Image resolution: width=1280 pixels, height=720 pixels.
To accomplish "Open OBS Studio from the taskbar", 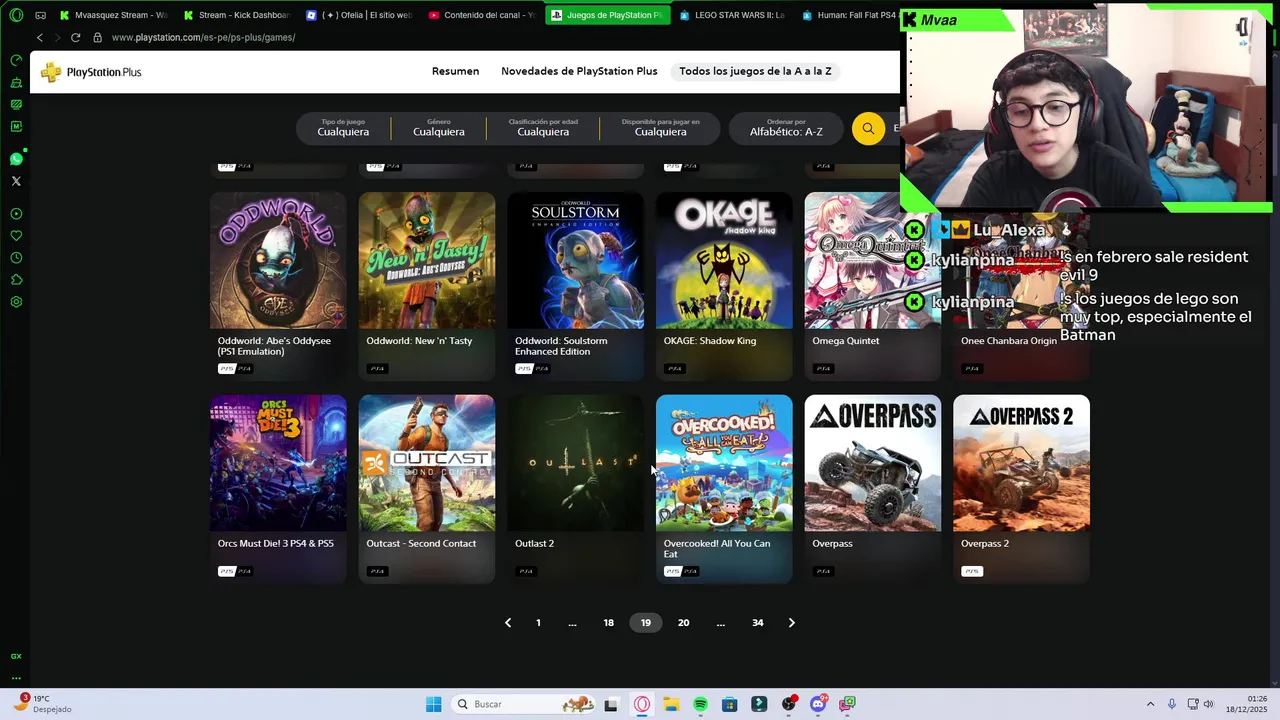I will 789,704.
